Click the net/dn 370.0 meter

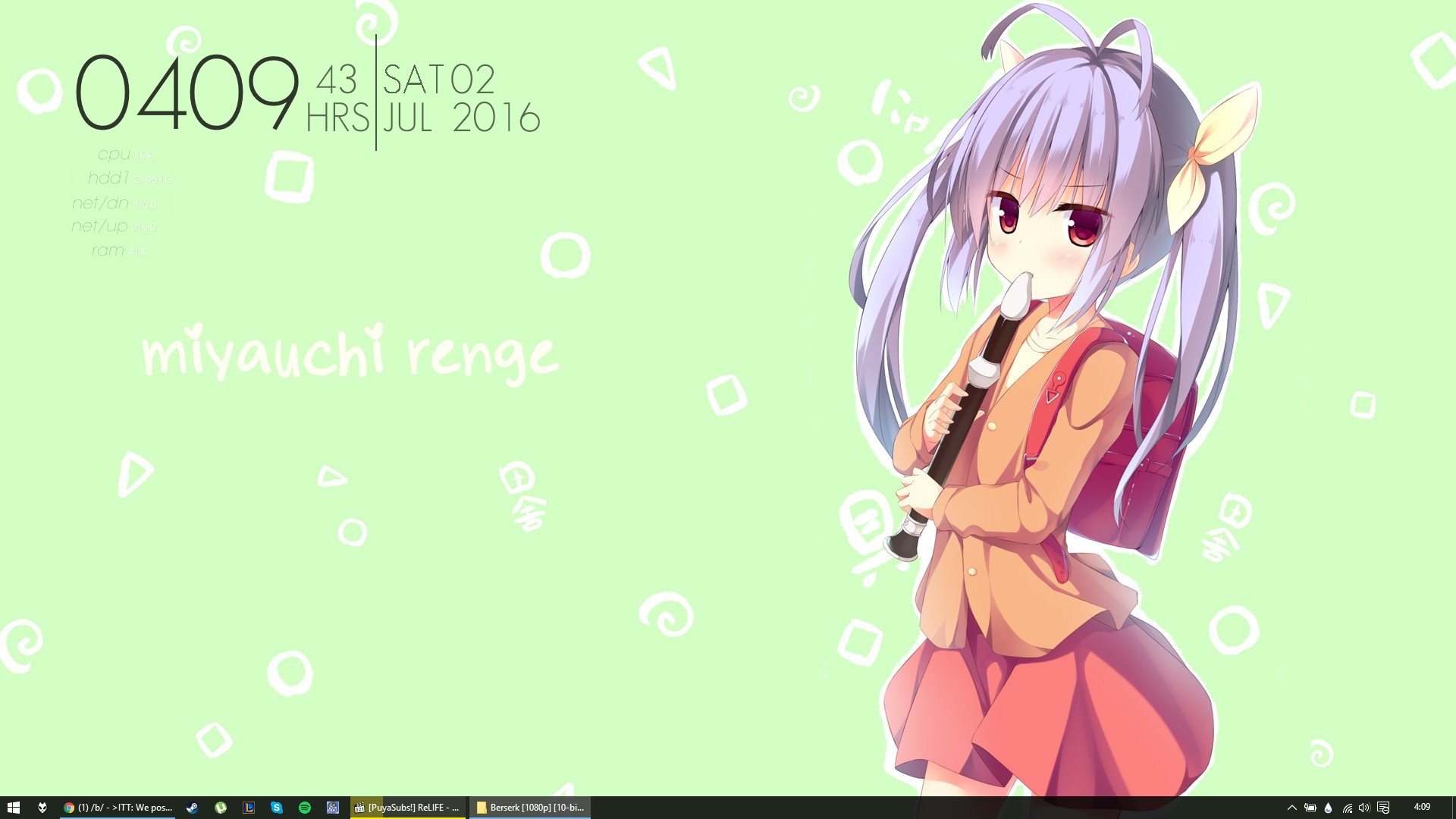click(114, 203)
